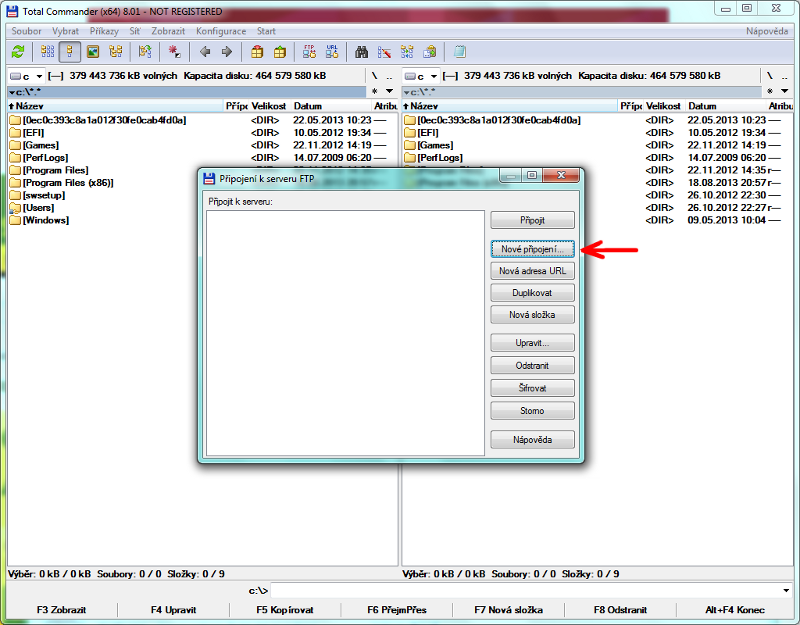Open the Konfigurace menu
Image resolution: width=800 pixels, height=625 pixels.
tap(221, 31)
